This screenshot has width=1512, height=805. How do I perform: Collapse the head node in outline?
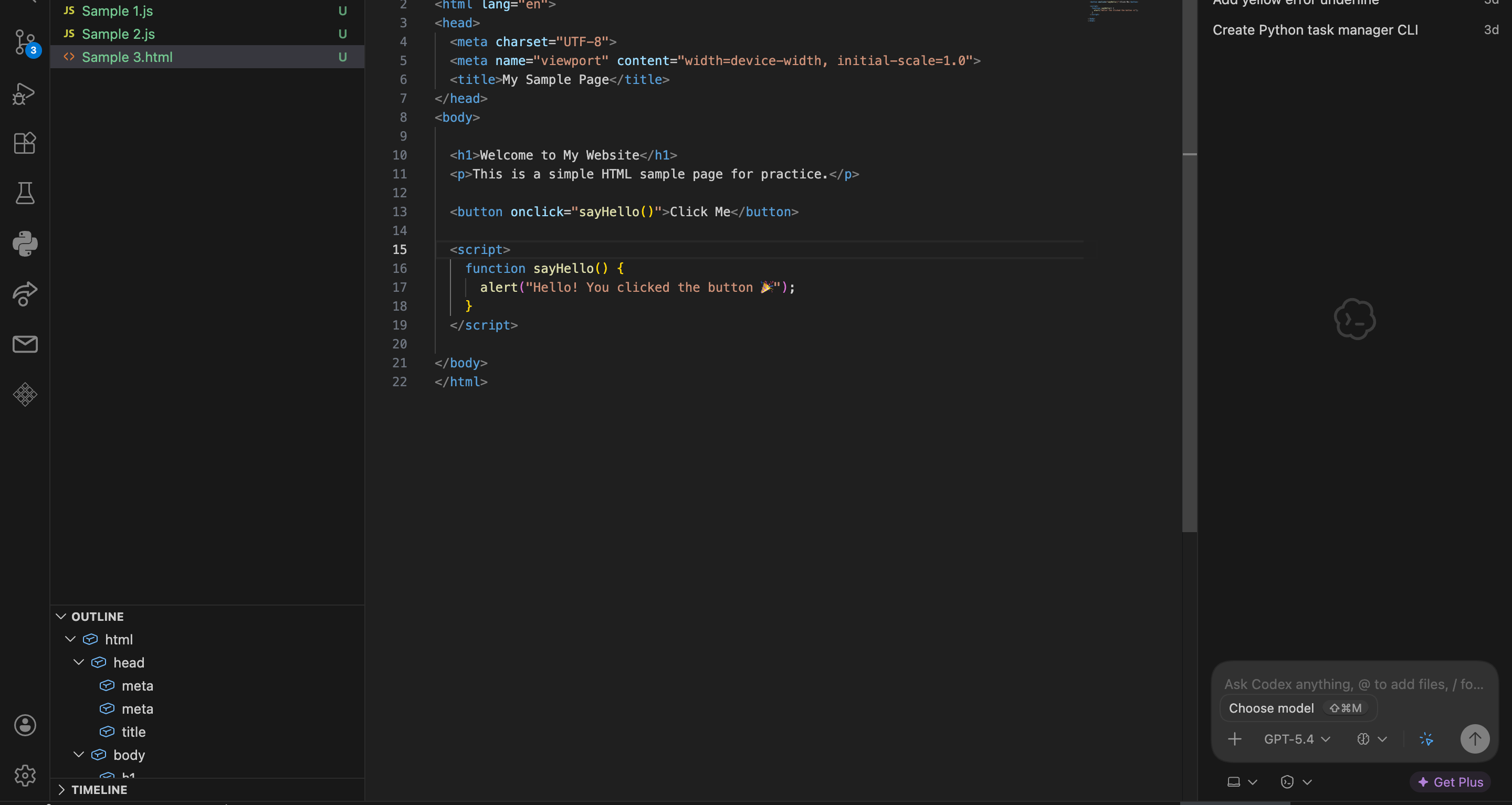(79, 662)
